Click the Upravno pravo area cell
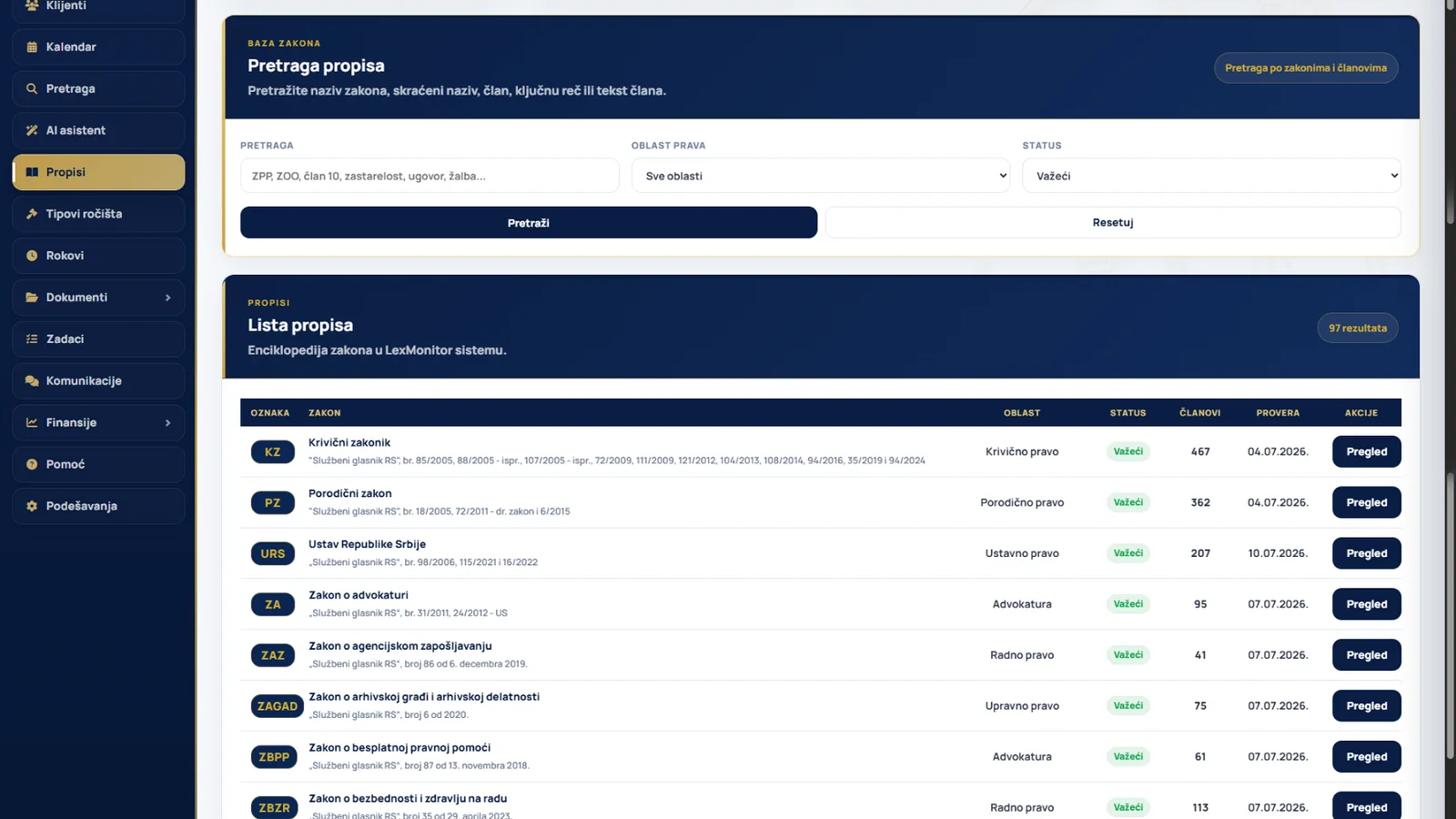This screenshot has width=1456, height=819. 1022,707
